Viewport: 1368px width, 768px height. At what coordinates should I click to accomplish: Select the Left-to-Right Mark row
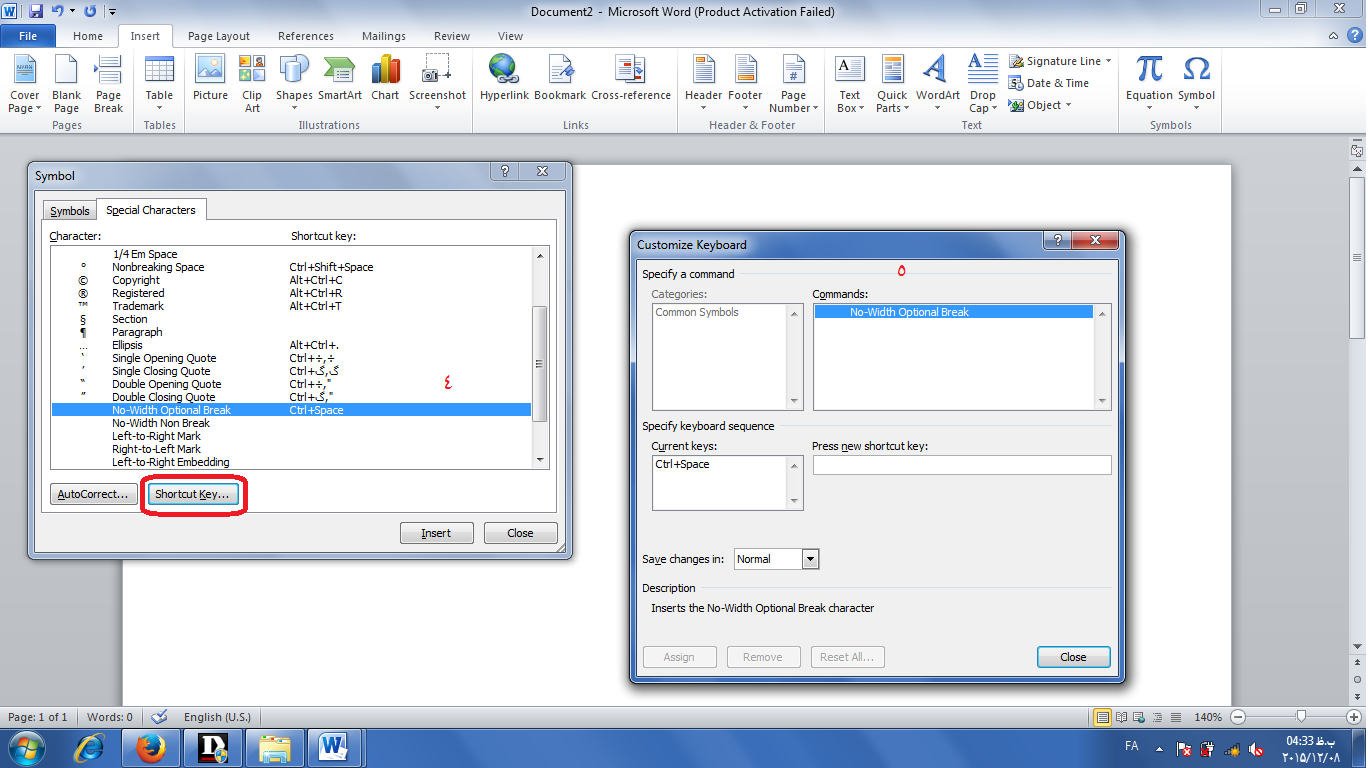291,436
